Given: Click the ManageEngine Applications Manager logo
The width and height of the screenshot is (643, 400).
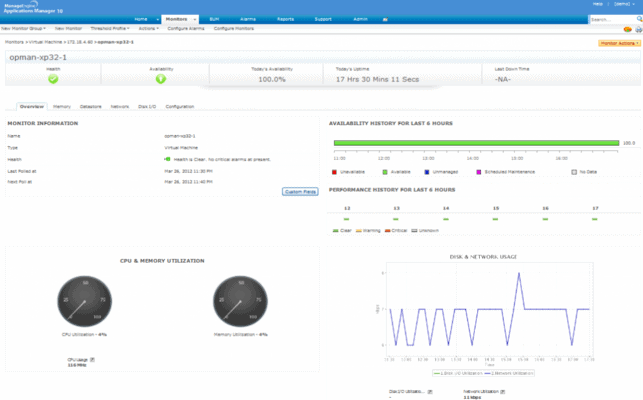Looking at the screenshot, I should coord(33,8).
